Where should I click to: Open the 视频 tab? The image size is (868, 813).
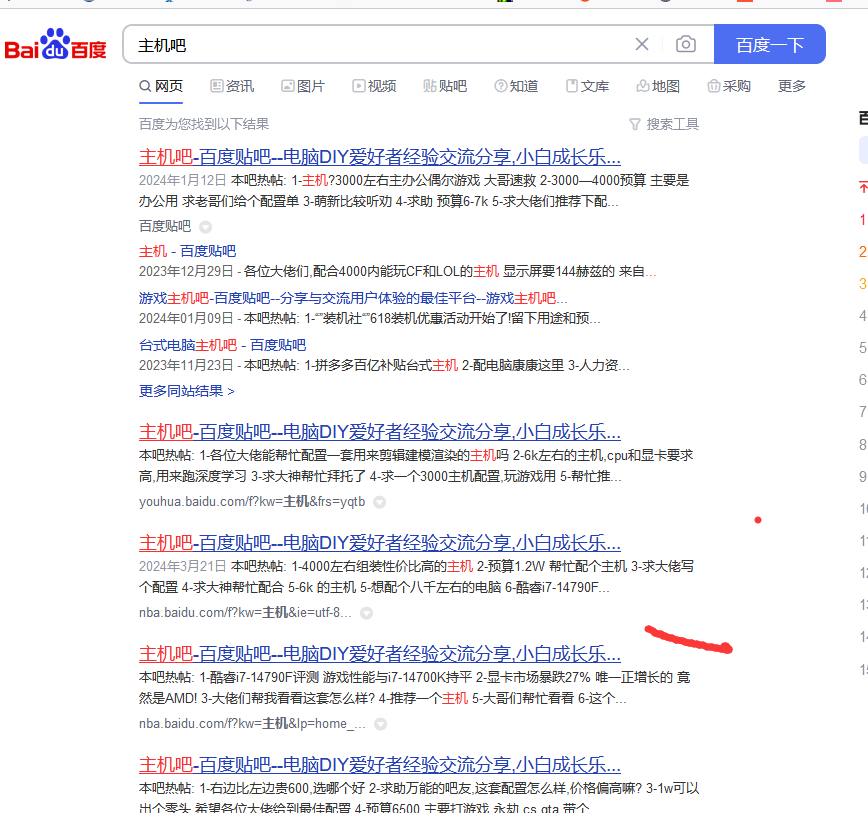[x=374, y=86]
